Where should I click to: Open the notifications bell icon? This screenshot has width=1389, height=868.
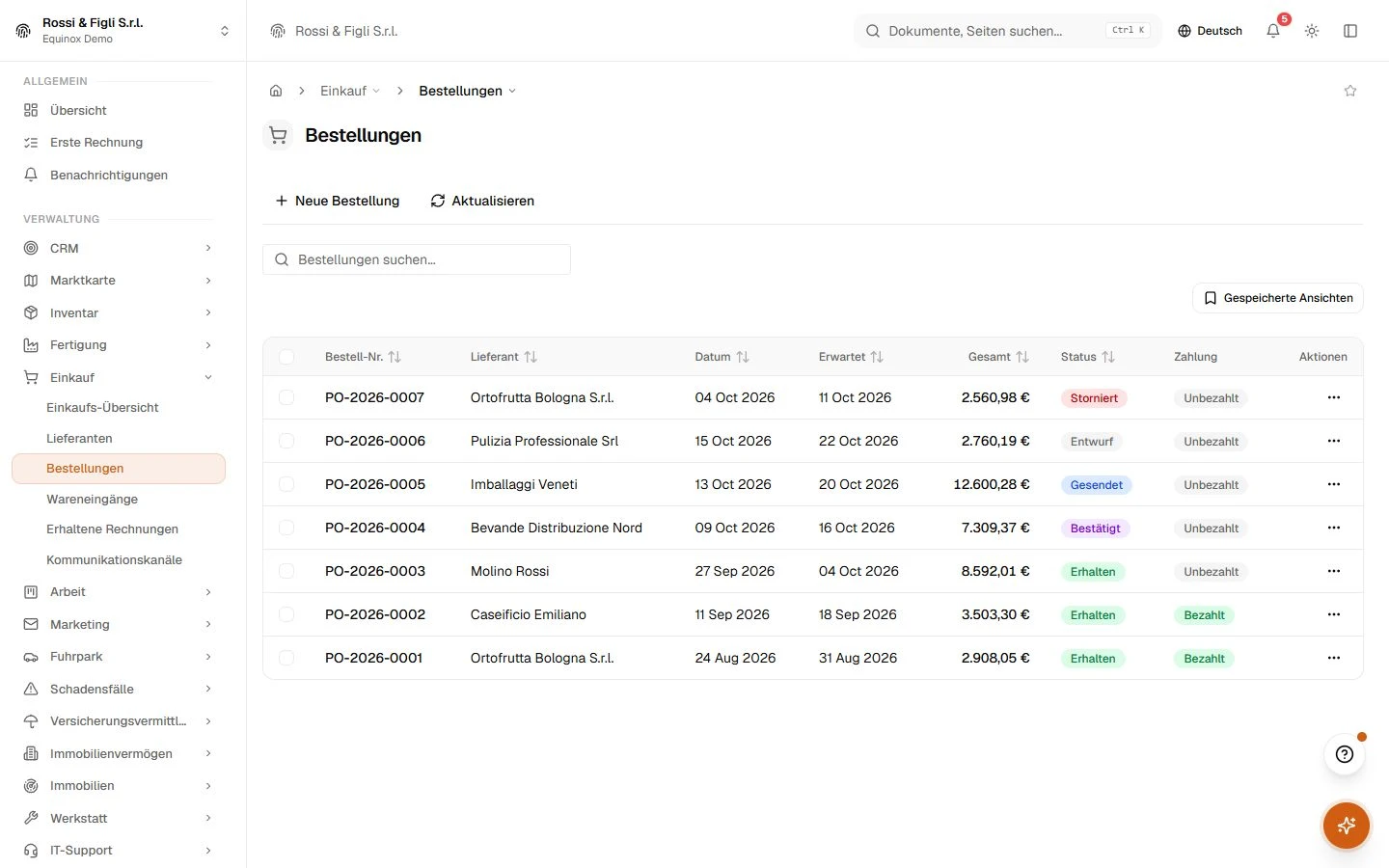[1273, 31]
